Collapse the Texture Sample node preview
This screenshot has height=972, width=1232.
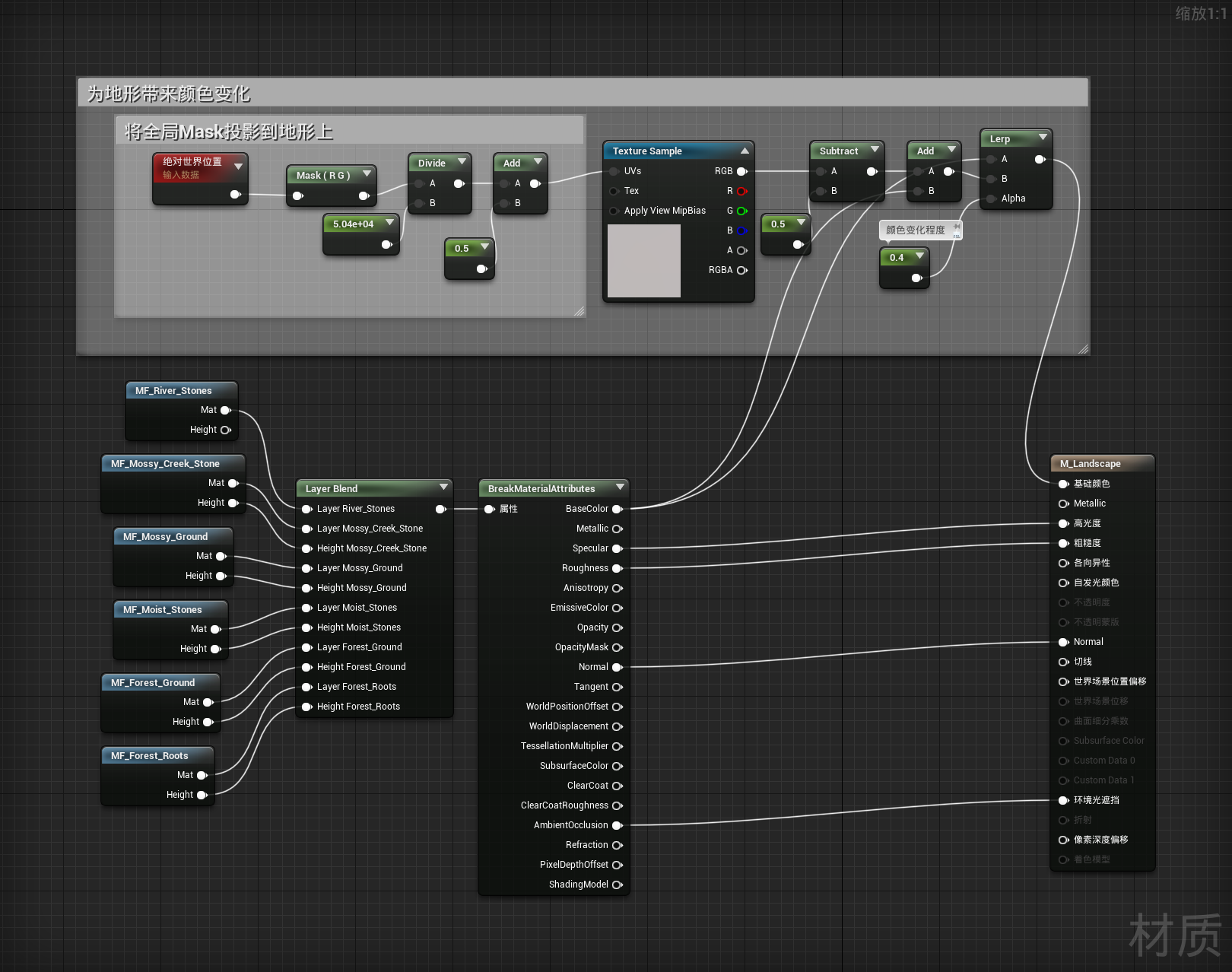pos(745,151)
